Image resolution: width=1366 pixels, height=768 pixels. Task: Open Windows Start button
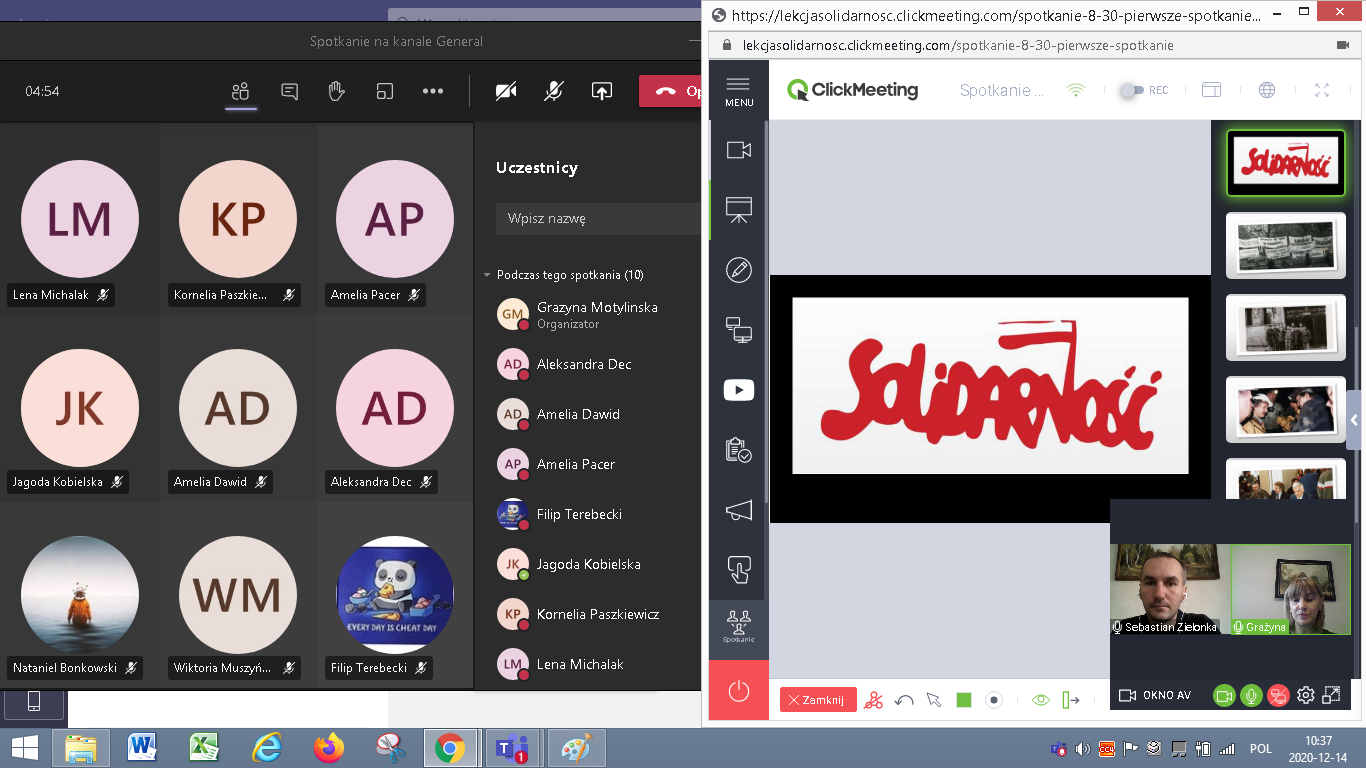(x=24, y=748)
